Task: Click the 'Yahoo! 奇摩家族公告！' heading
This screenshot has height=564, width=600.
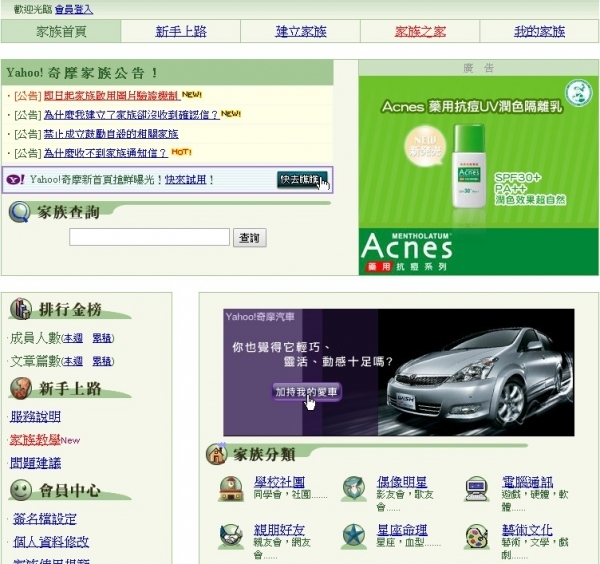Action: coord(82,73)
